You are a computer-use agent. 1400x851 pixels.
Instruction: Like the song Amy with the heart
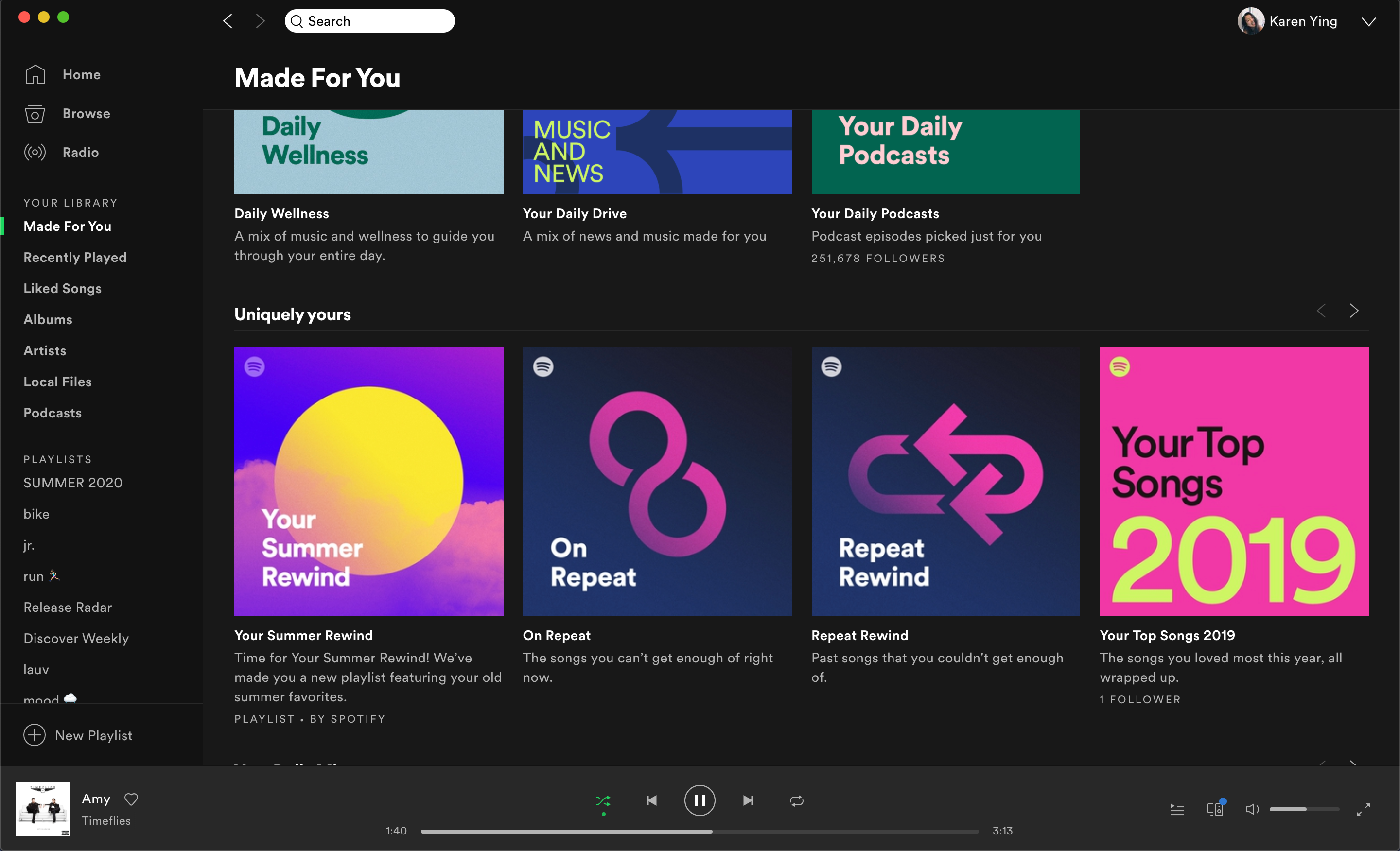tap(131, 799)
